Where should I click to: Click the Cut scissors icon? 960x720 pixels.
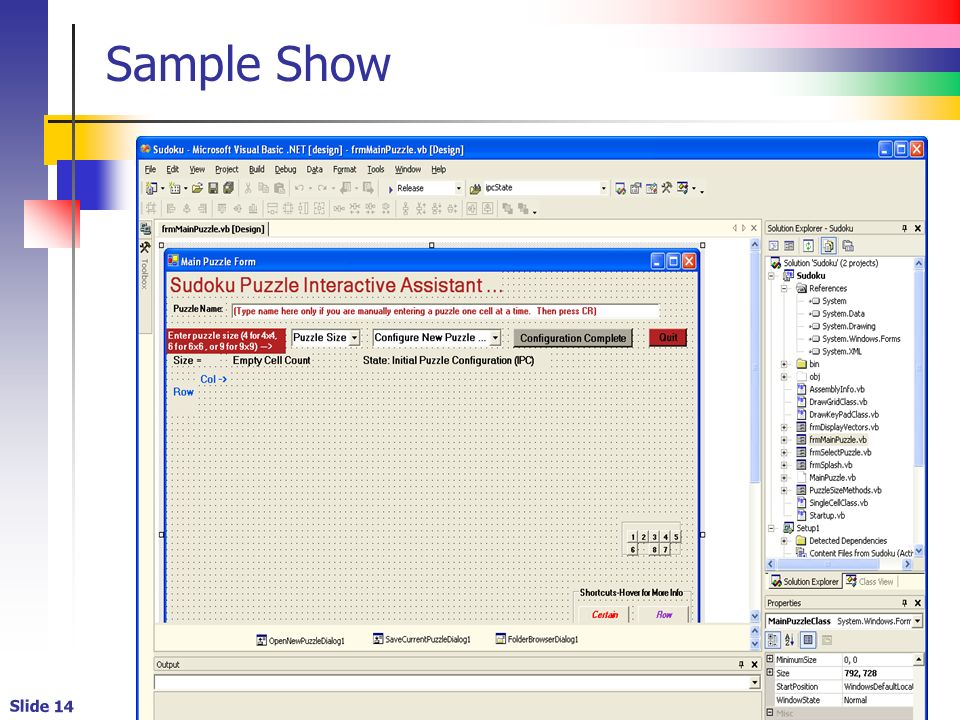(248, 188)
